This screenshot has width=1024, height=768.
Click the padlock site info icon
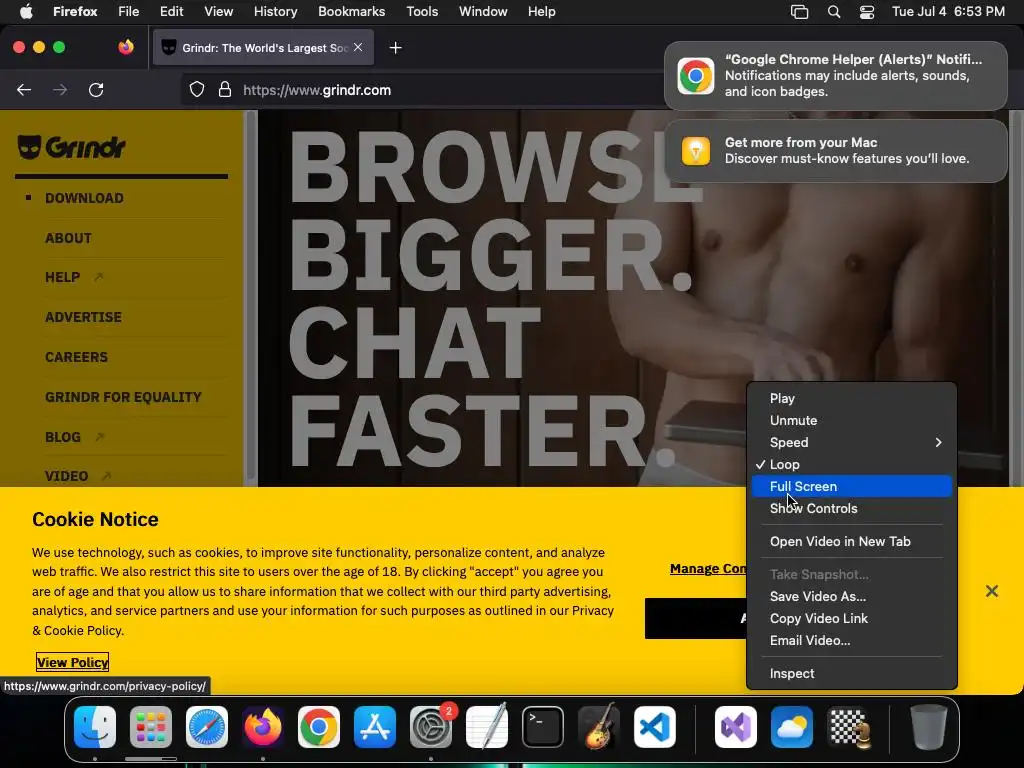tap(225, 89)
